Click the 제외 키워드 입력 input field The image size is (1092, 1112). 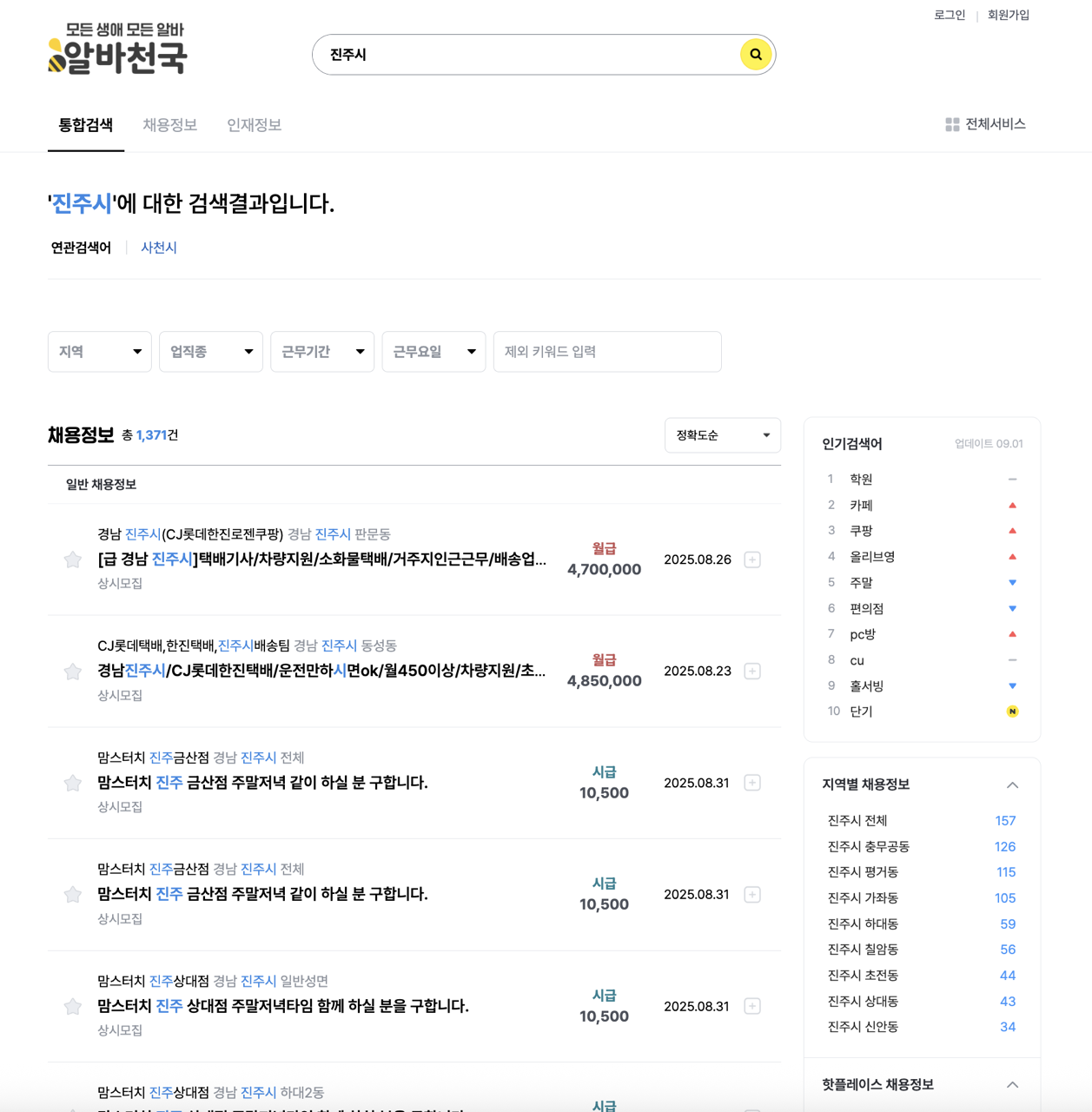[x=606, y=352]
